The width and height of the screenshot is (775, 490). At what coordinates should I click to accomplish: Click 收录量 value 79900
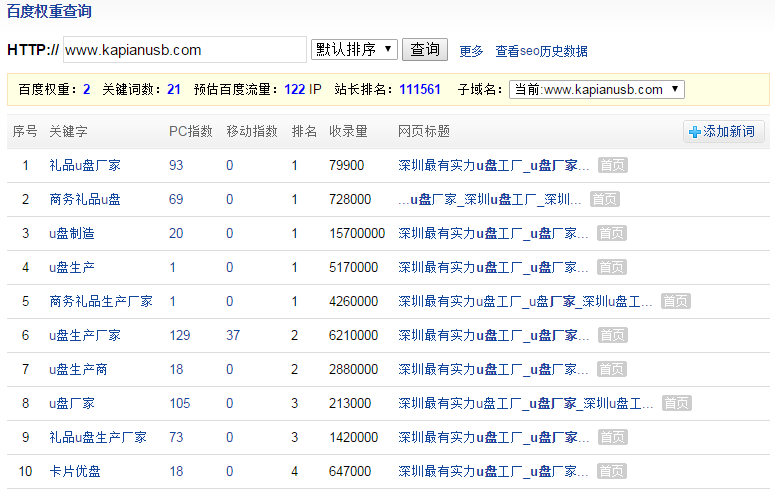point(346,165)
